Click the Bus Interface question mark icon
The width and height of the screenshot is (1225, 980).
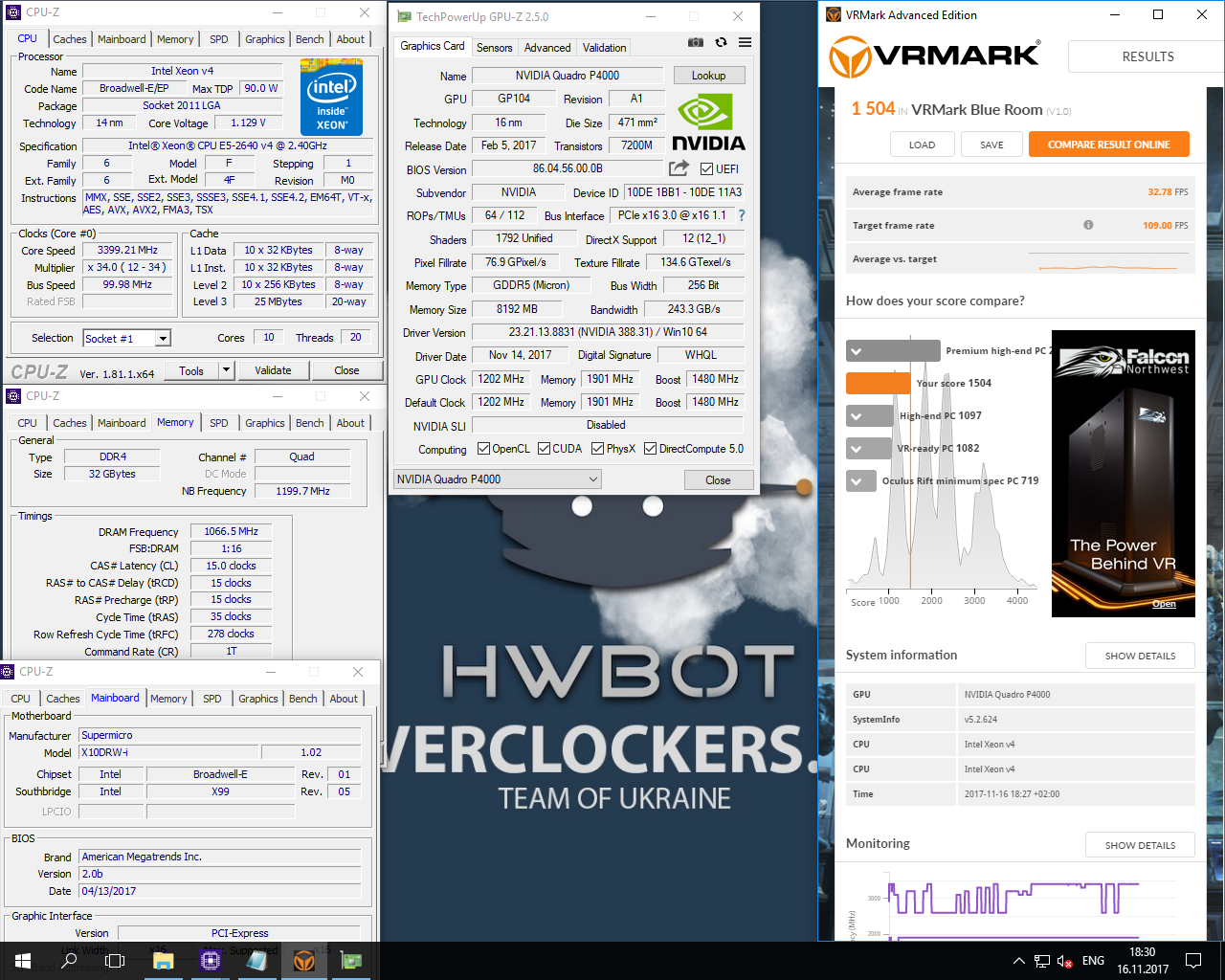pos(742,215)
